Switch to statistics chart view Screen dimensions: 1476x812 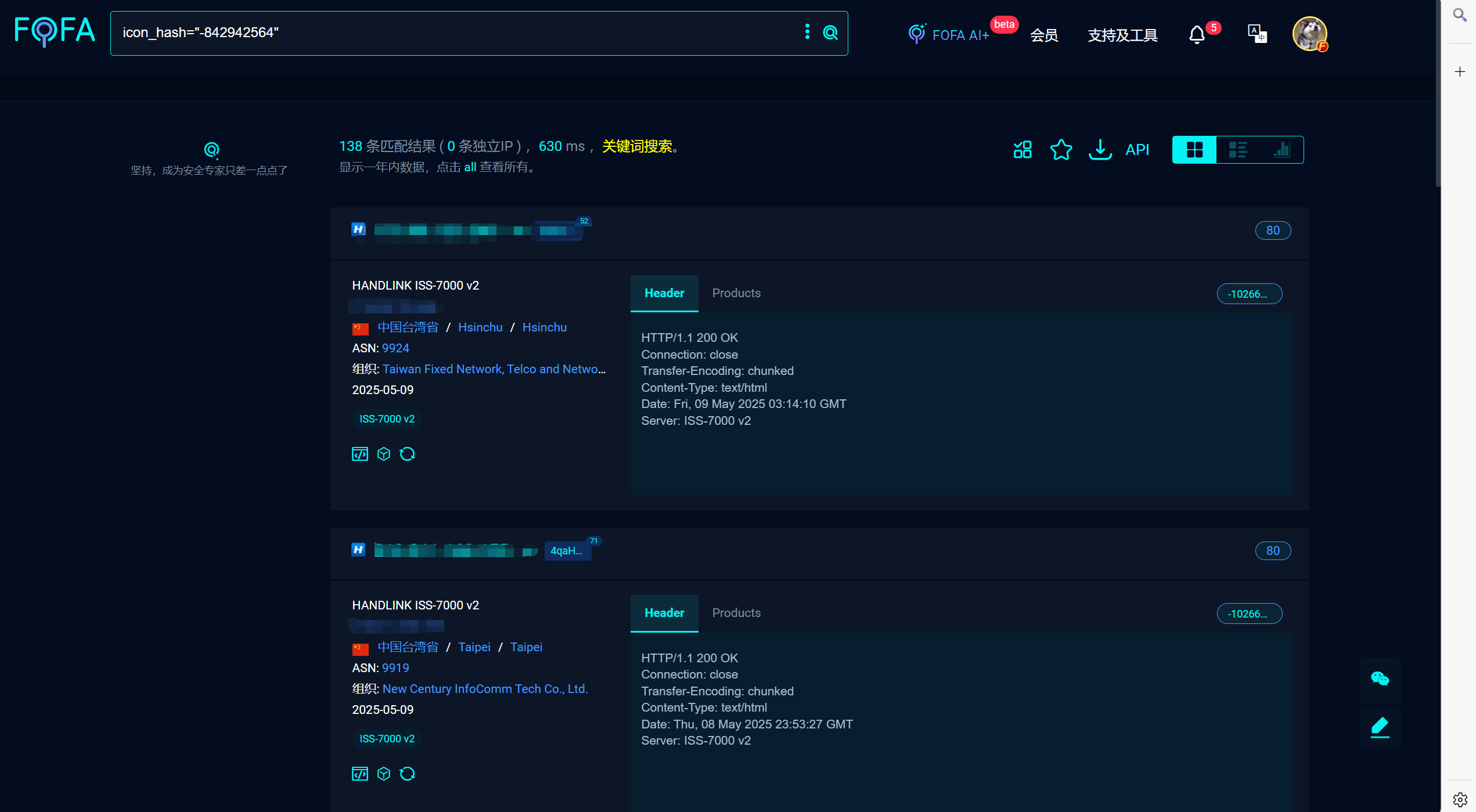[1281, 150]
